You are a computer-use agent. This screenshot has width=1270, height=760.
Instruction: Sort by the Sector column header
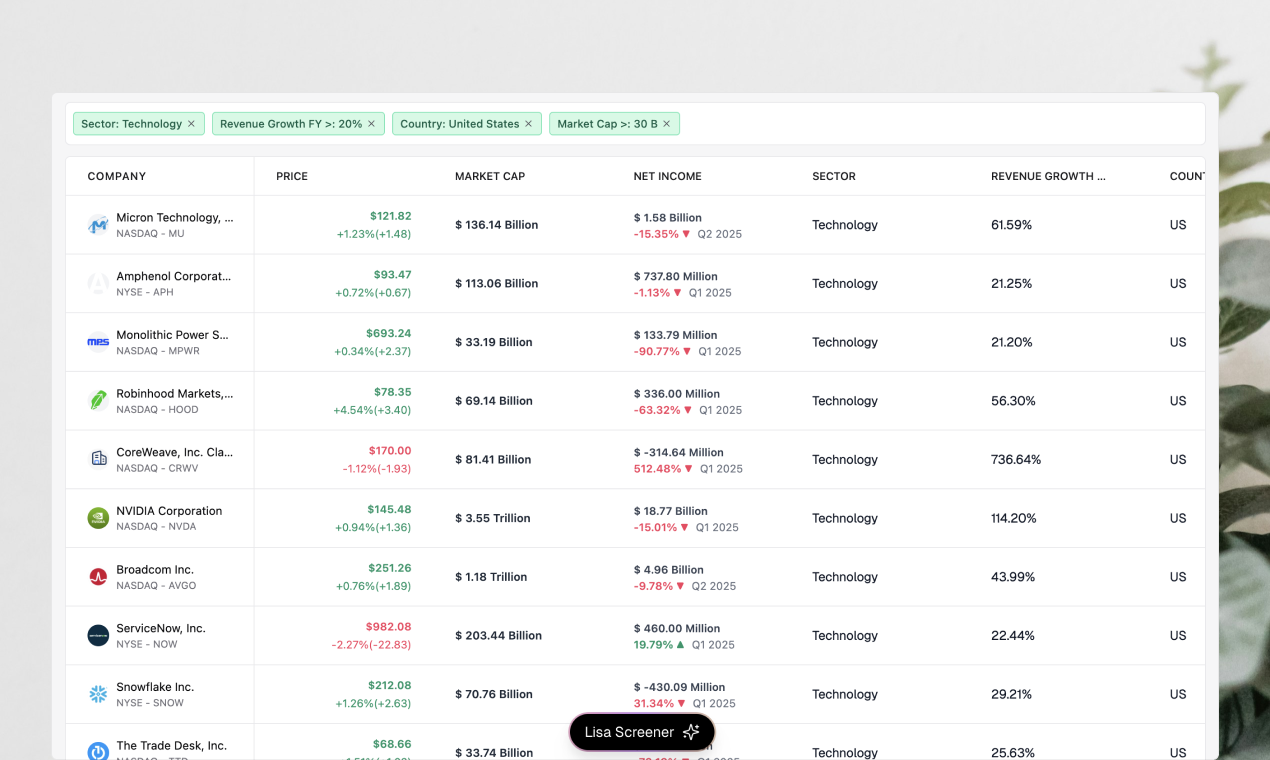[x=834, y=176]
